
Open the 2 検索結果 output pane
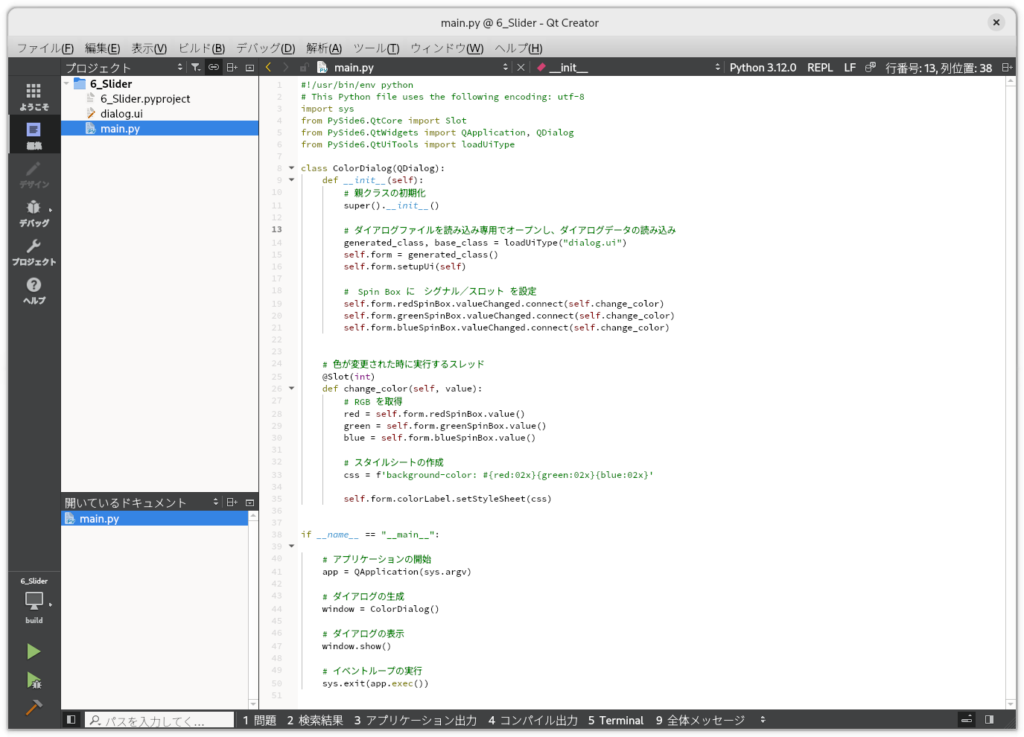tap(315, 719)
